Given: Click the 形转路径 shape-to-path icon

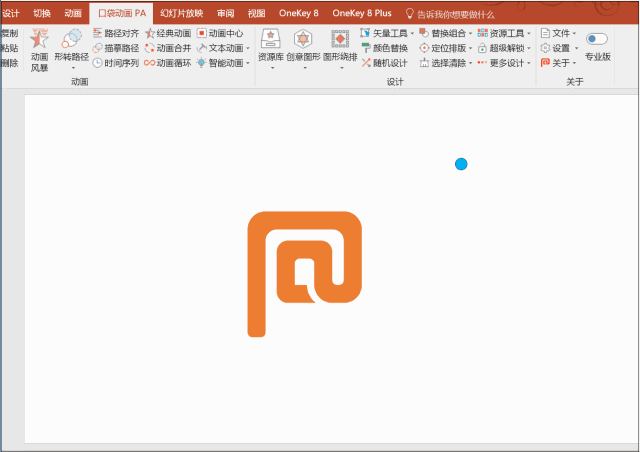Looking at the screenshot, I should click(71, 39).
